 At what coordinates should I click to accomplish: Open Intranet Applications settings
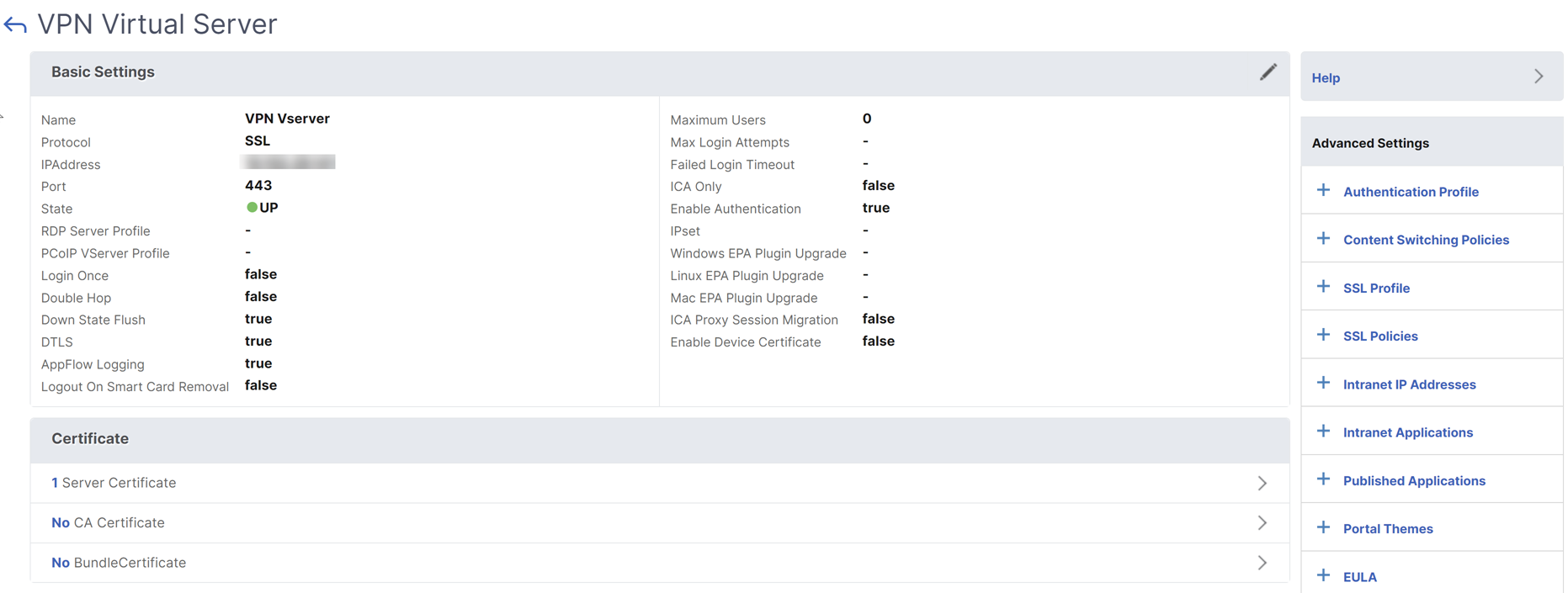coord(1407,432)
